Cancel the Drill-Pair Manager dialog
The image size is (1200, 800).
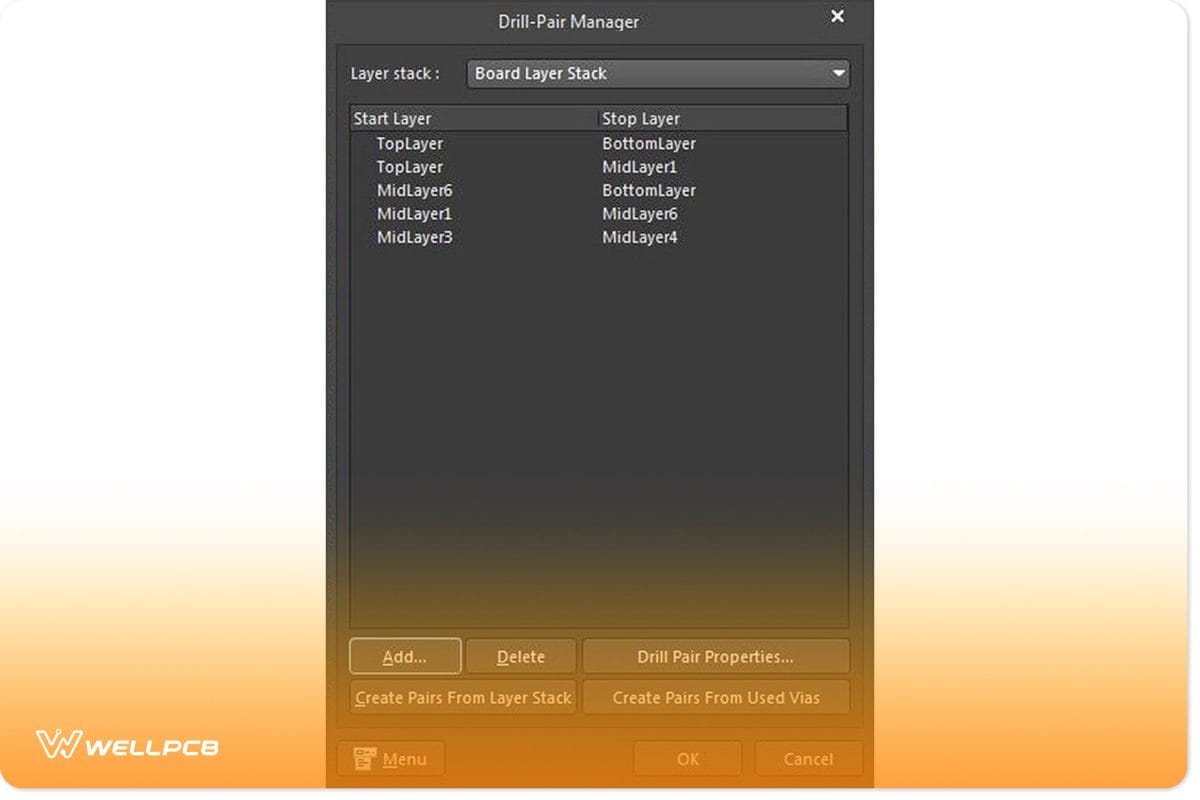point(808,758)
